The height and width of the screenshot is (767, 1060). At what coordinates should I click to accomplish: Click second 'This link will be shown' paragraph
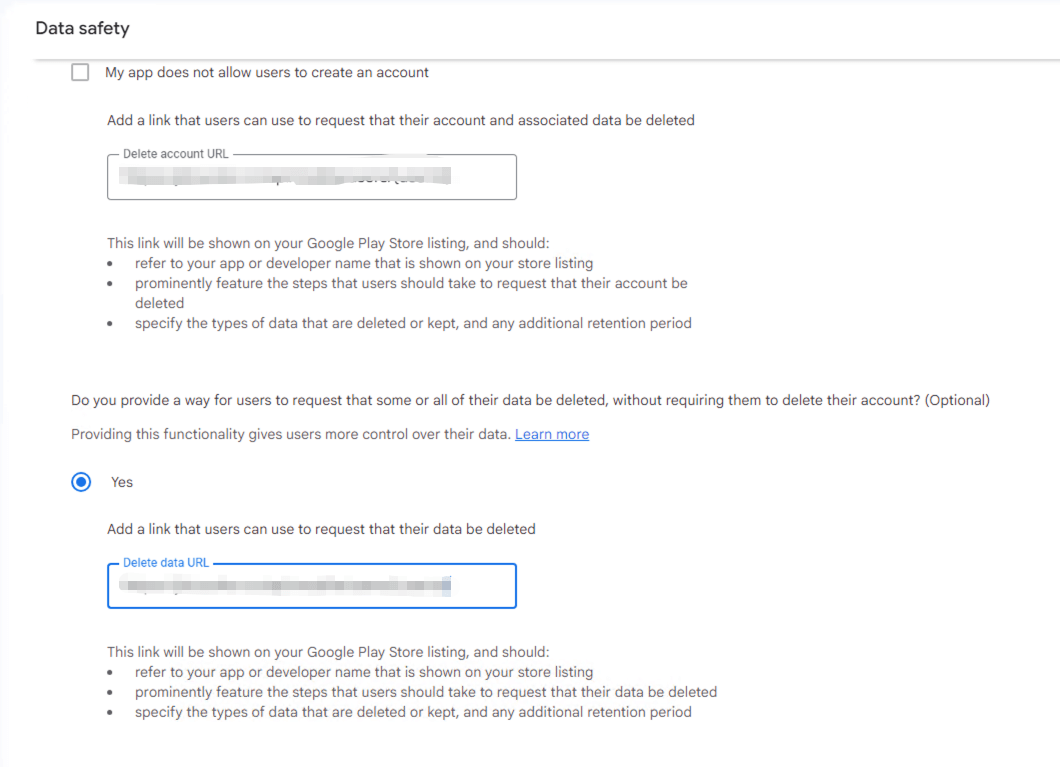pos(328,652)
